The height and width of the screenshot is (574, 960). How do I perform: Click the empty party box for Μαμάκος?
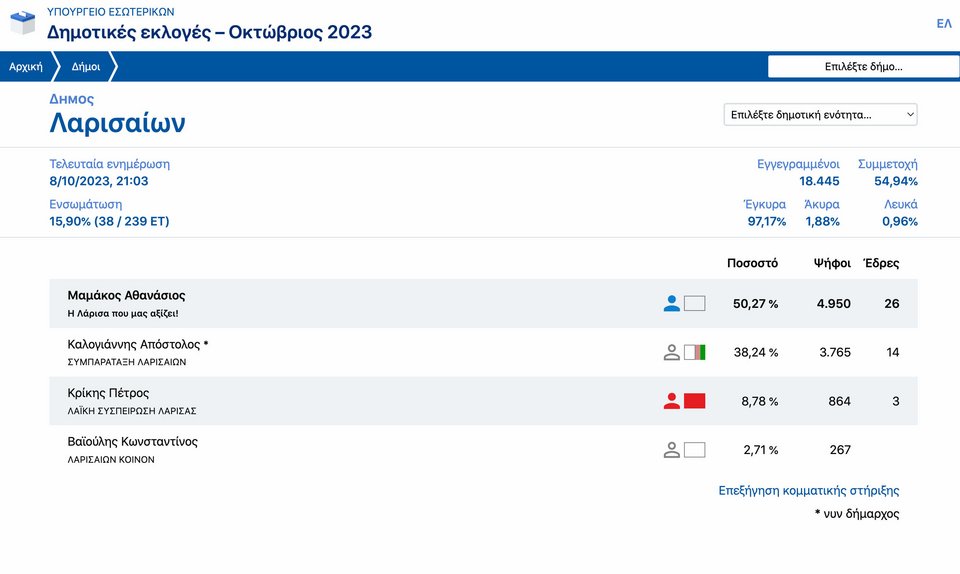pyautogui.click(x=694, y=304)
